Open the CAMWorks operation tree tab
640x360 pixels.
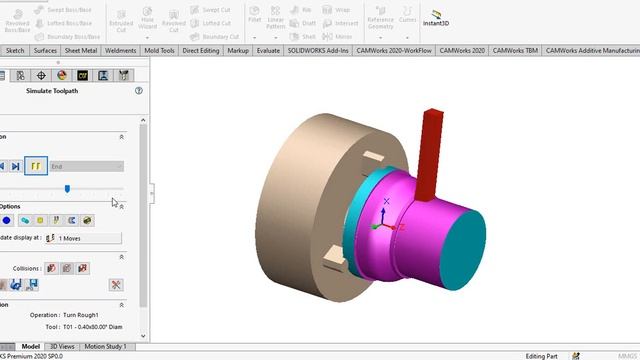click(103, 75)
